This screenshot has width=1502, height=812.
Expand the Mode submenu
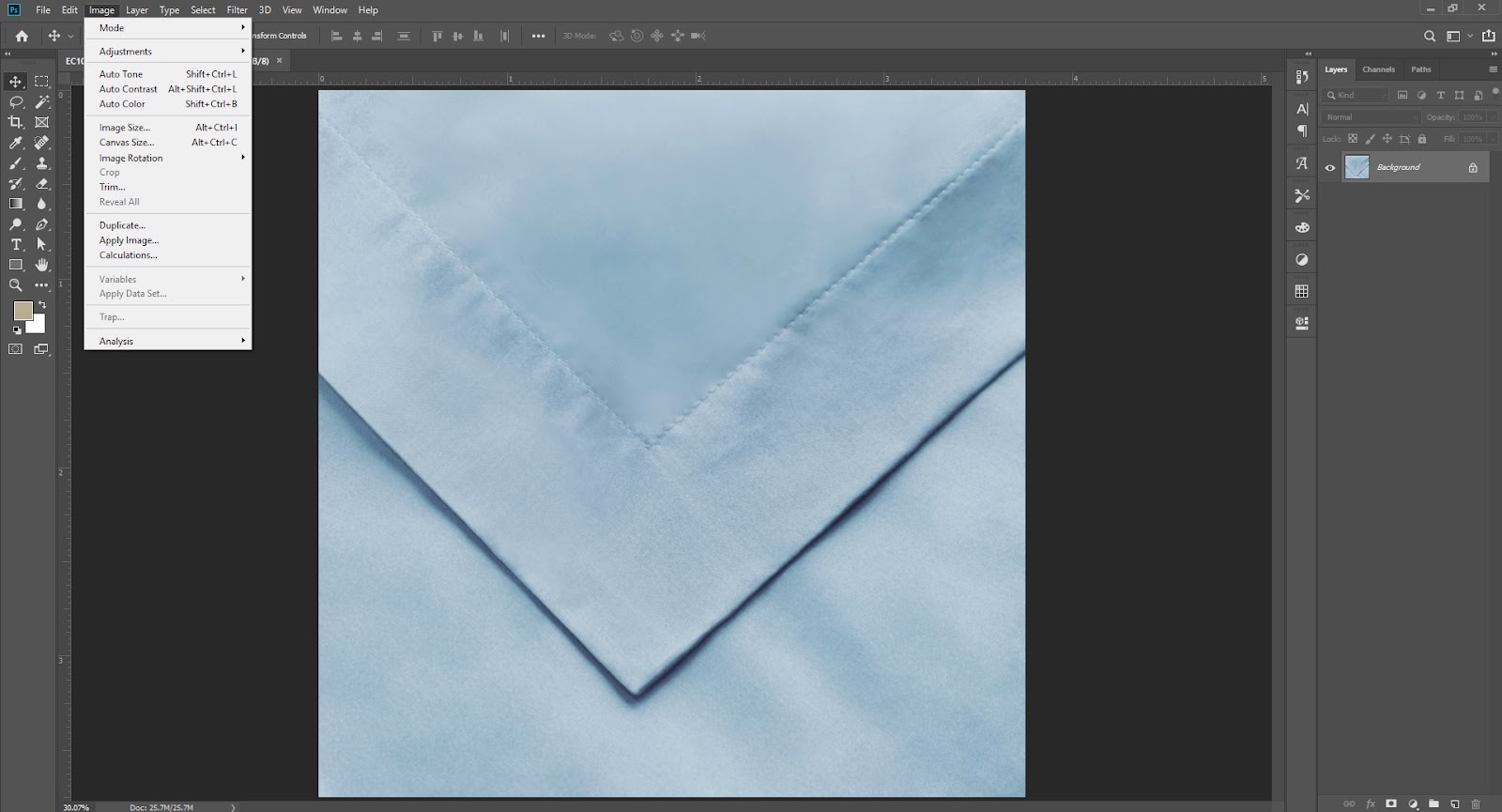tap(168, 28)
